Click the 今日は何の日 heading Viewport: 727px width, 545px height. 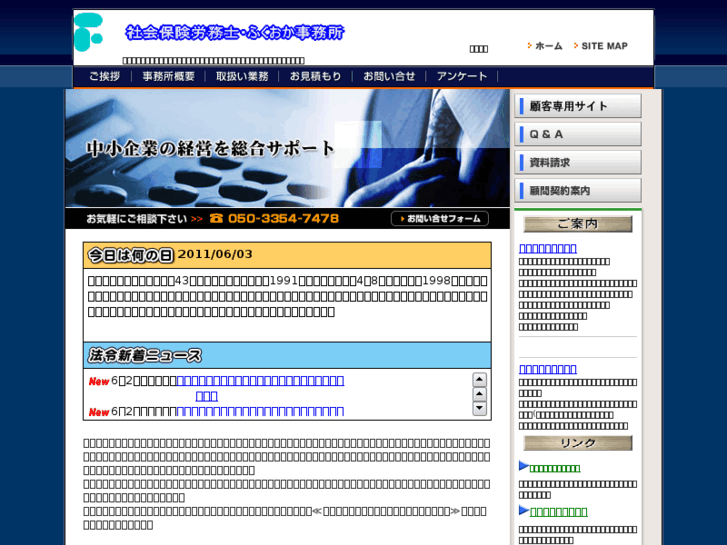(130, 255)
